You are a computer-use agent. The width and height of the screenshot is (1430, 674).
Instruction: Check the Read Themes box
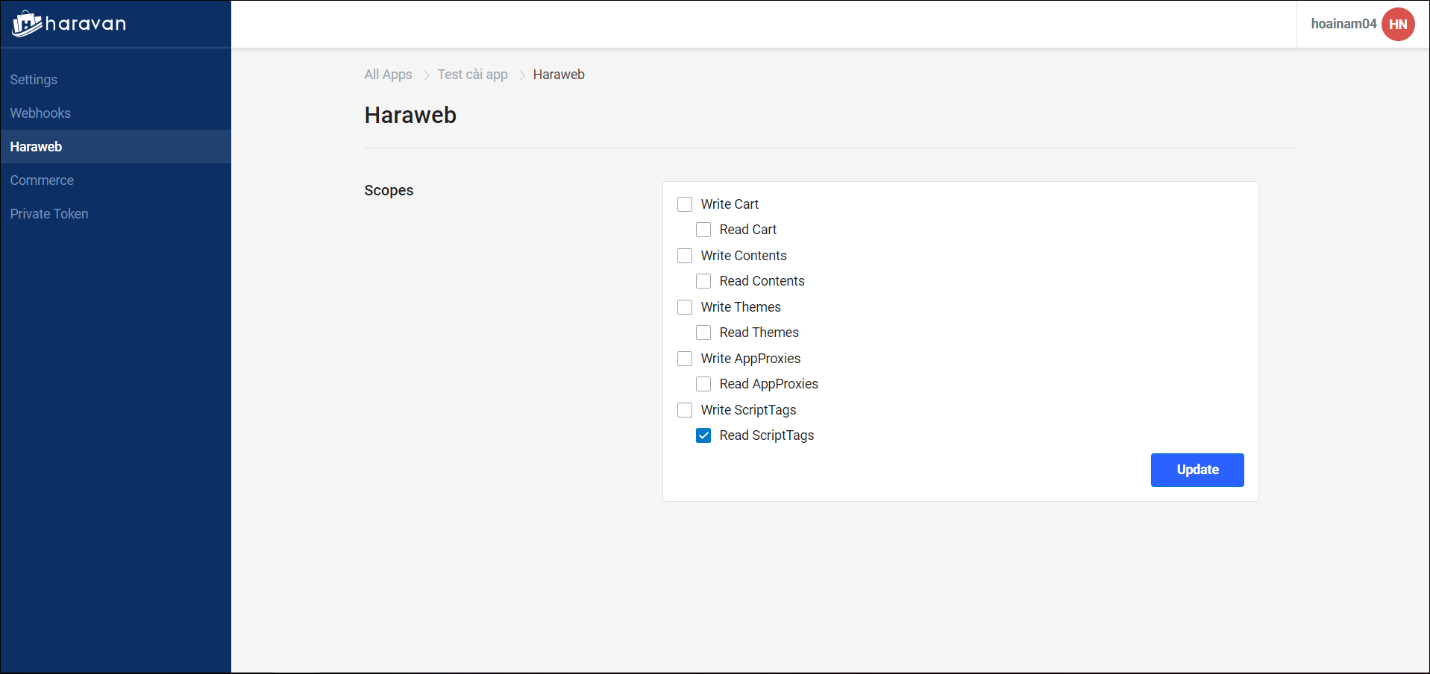point(704,333)
